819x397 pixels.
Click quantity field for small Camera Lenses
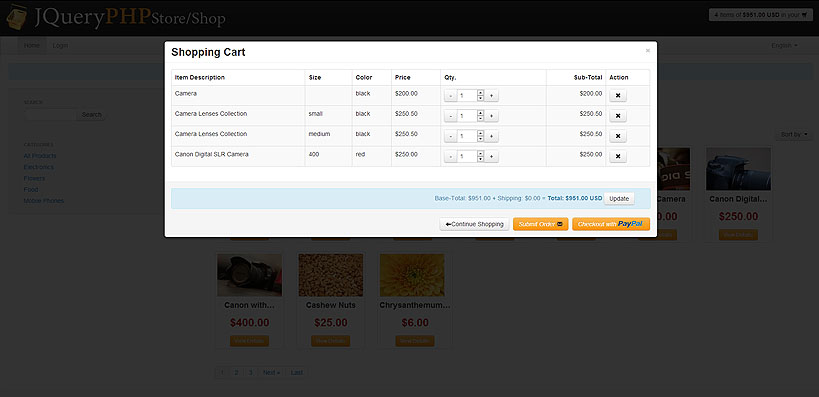coord(467,116)
